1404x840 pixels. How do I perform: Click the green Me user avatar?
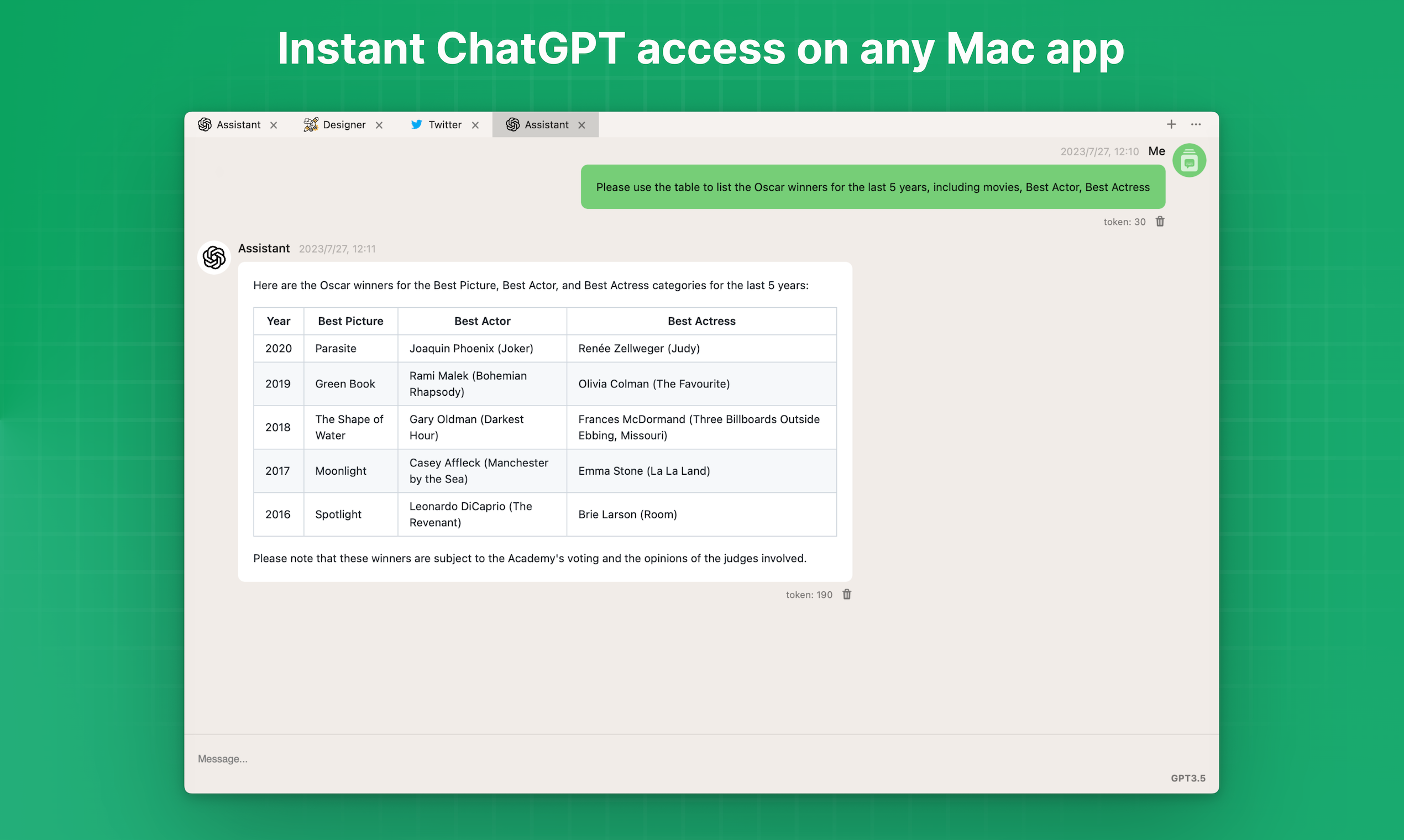coord(1189,161)
